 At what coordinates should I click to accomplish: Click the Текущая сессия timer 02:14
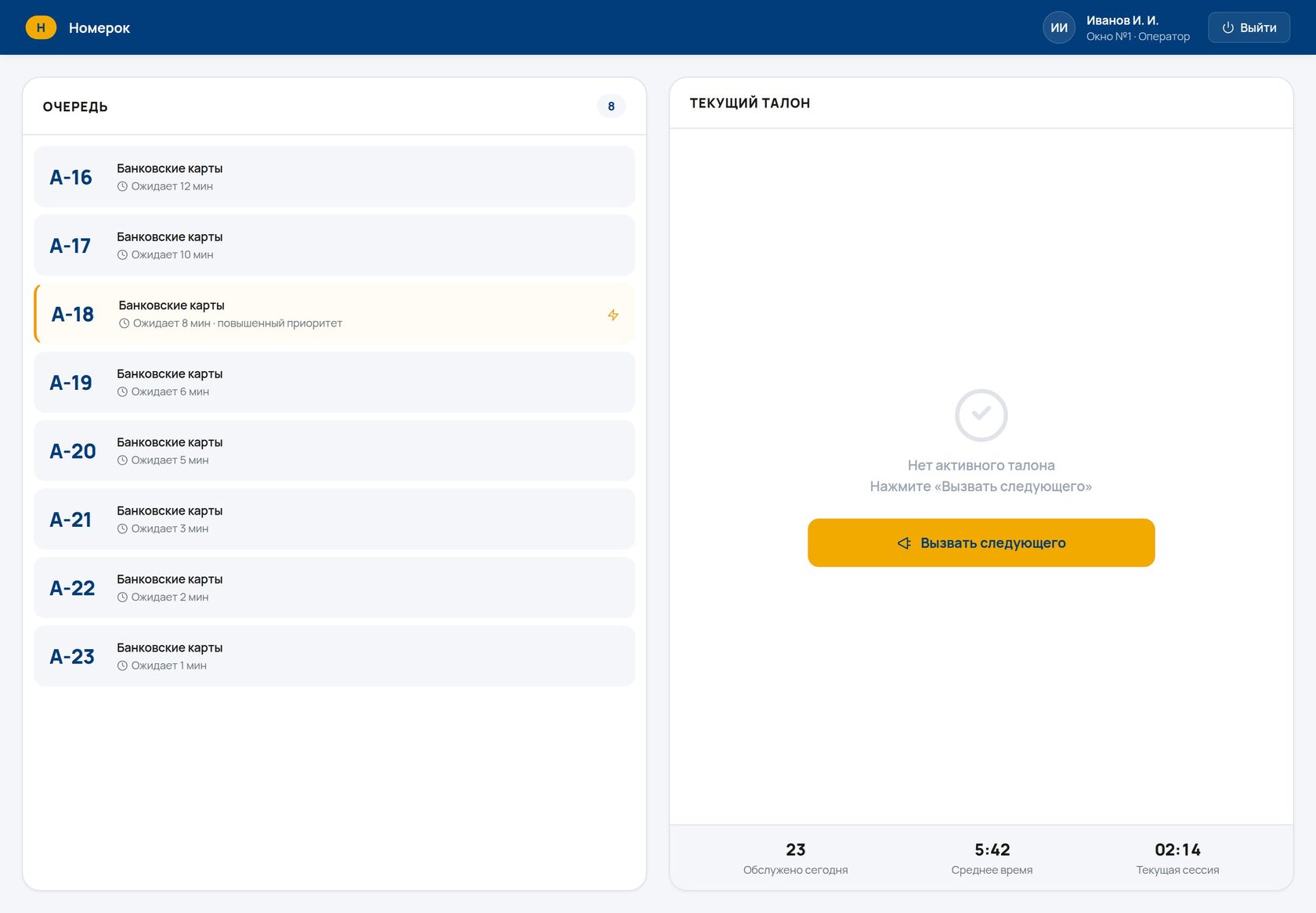pos(1177,858)
